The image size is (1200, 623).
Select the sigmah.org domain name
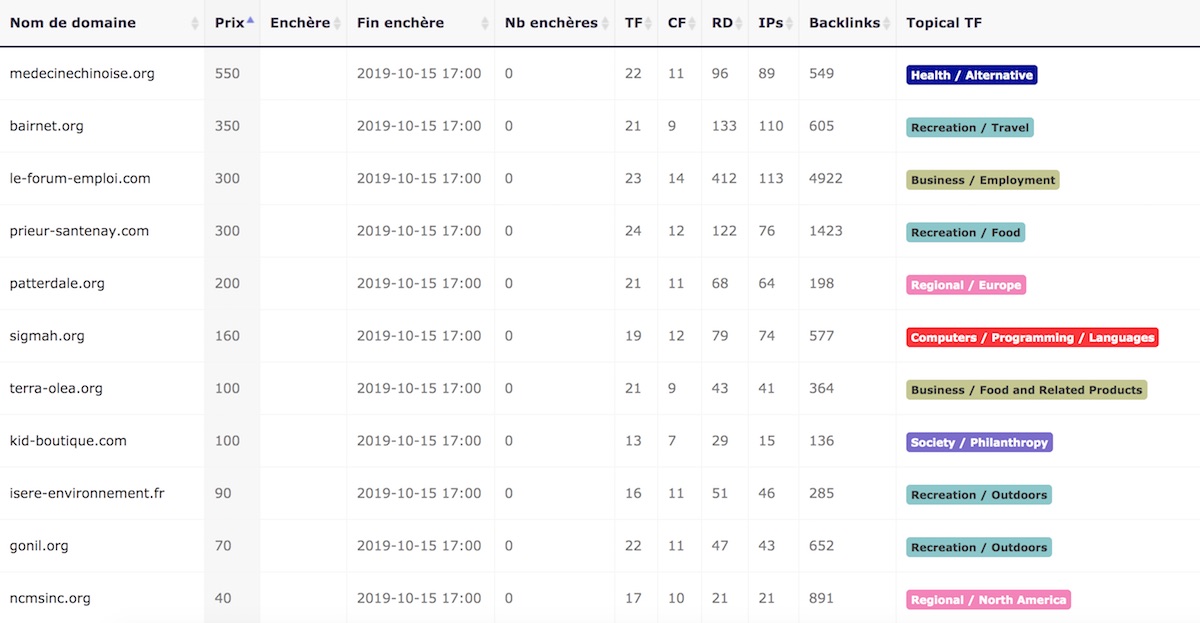tap(47, 336)
